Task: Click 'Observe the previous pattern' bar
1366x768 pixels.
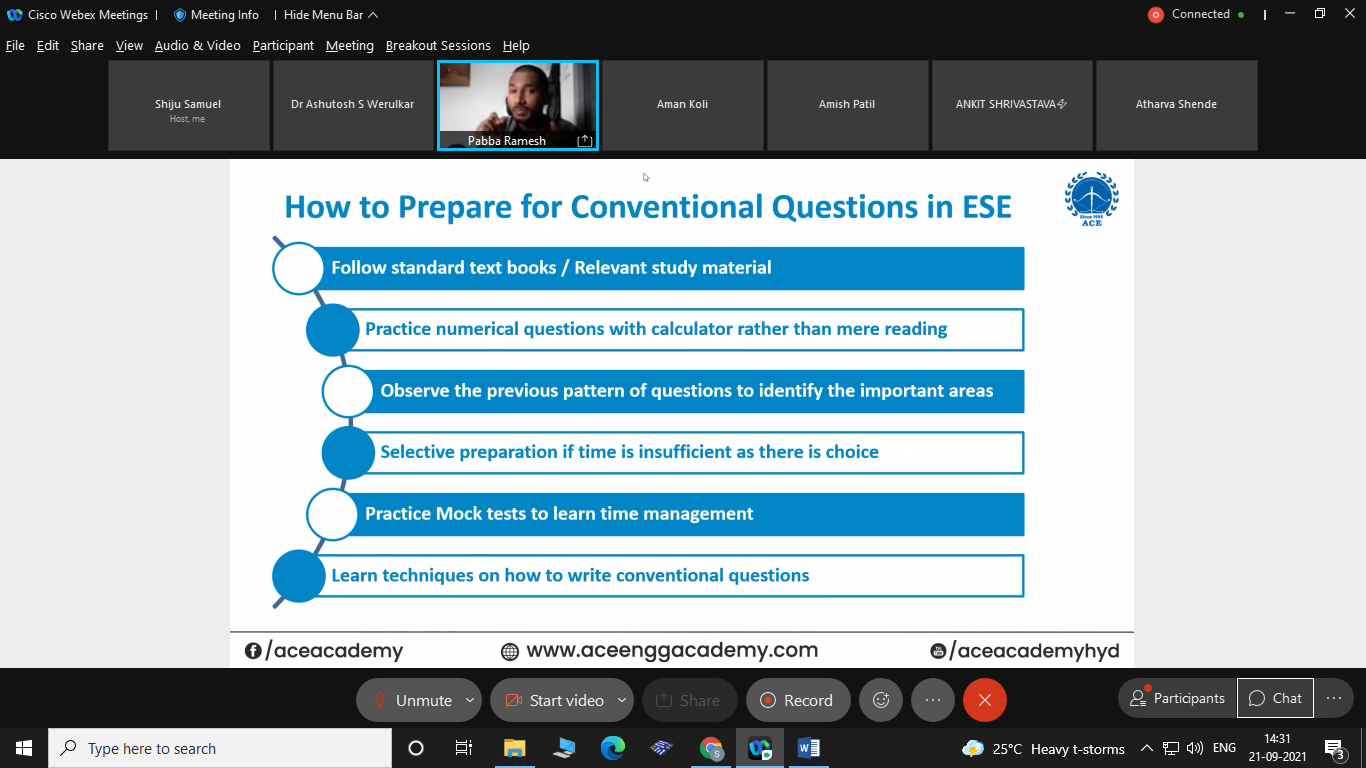Action: point(685,391)
